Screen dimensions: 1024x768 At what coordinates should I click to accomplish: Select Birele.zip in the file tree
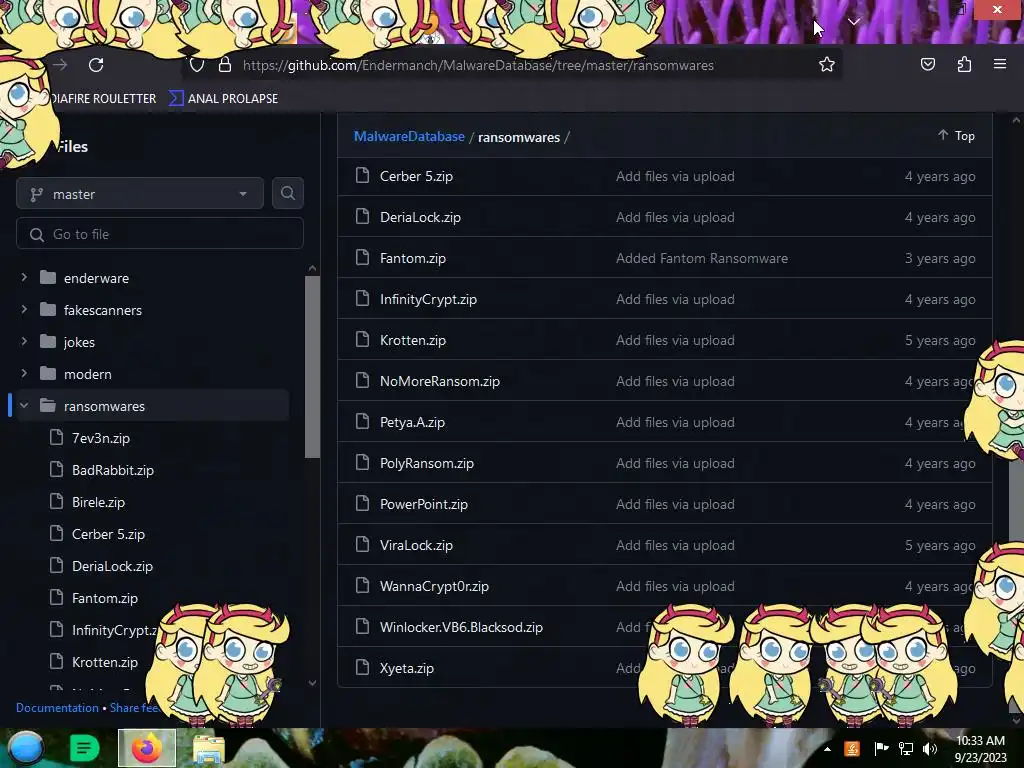[98, 502]
